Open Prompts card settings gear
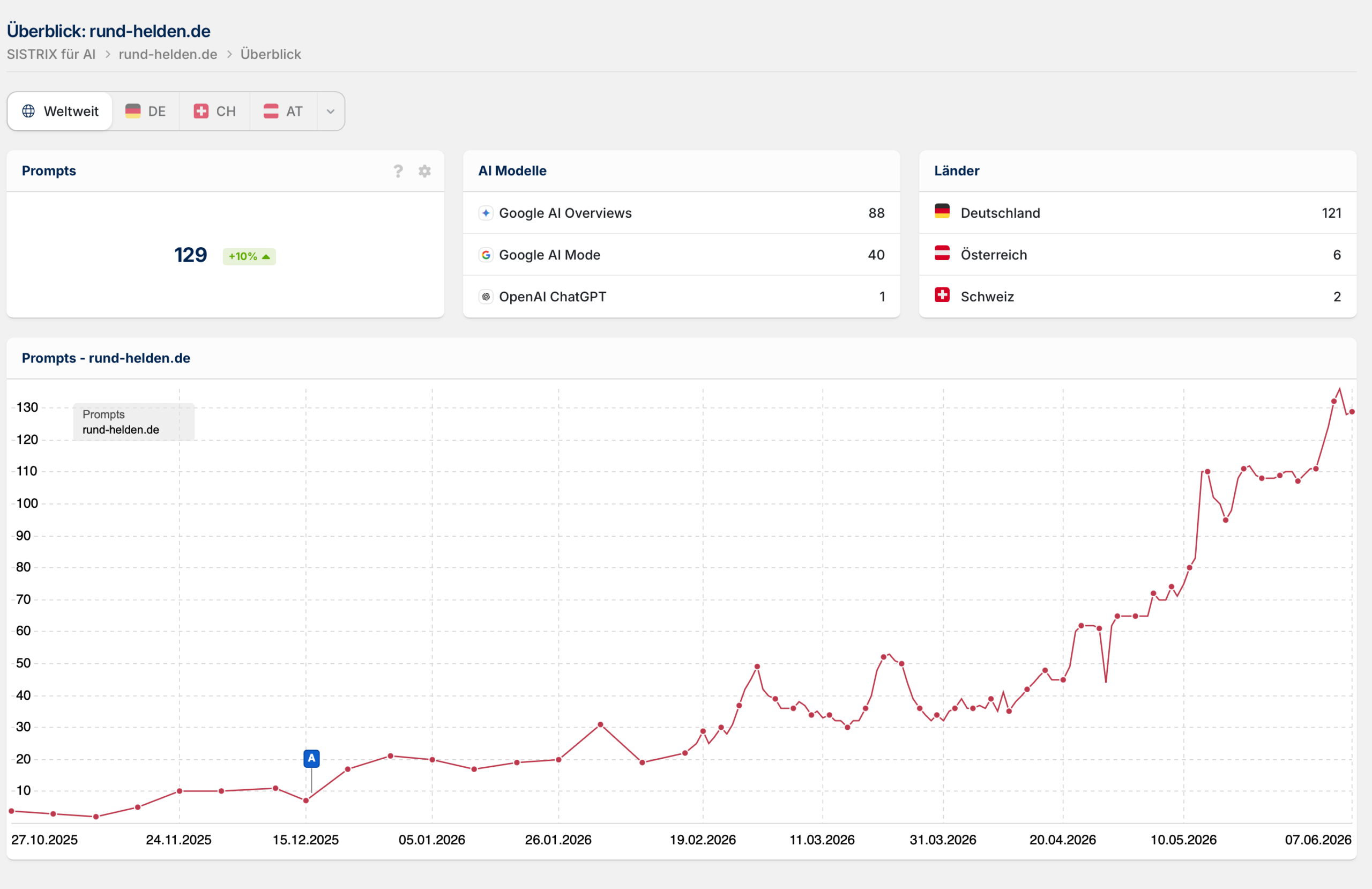The width and height of the screenshot is (1372, 889). click(x=424, y=171)
